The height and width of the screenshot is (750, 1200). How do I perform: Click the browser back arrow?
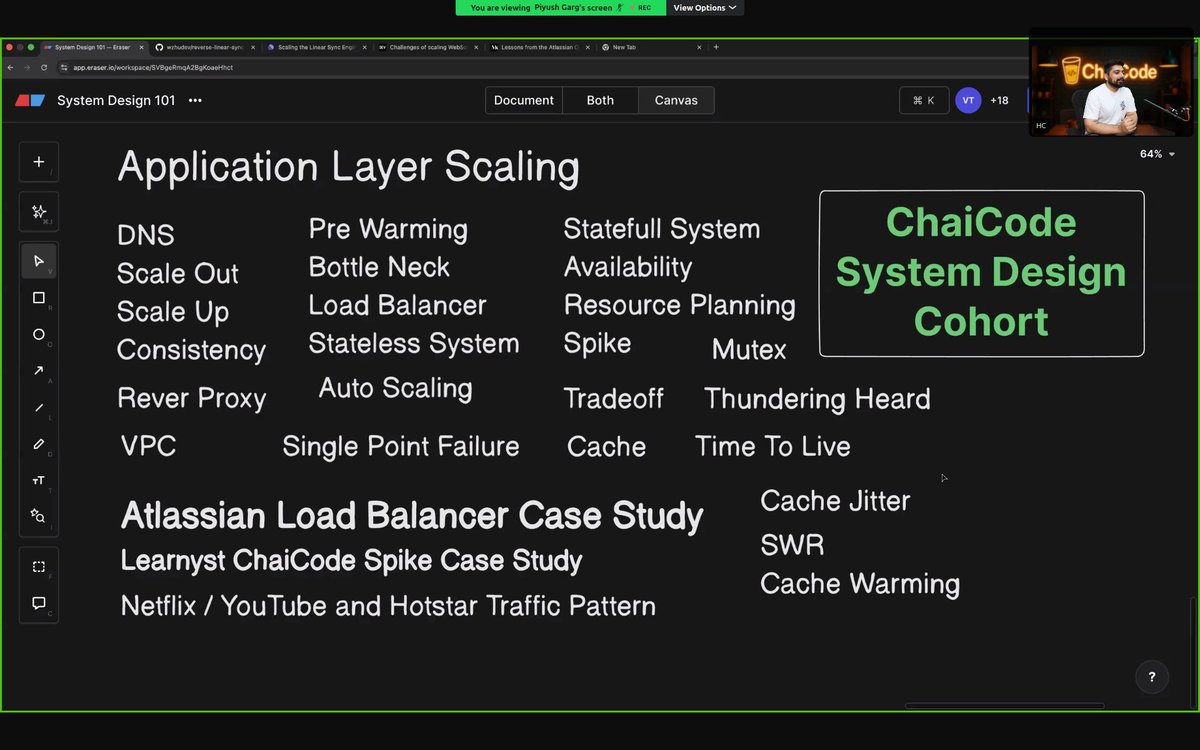coord(10,67)
